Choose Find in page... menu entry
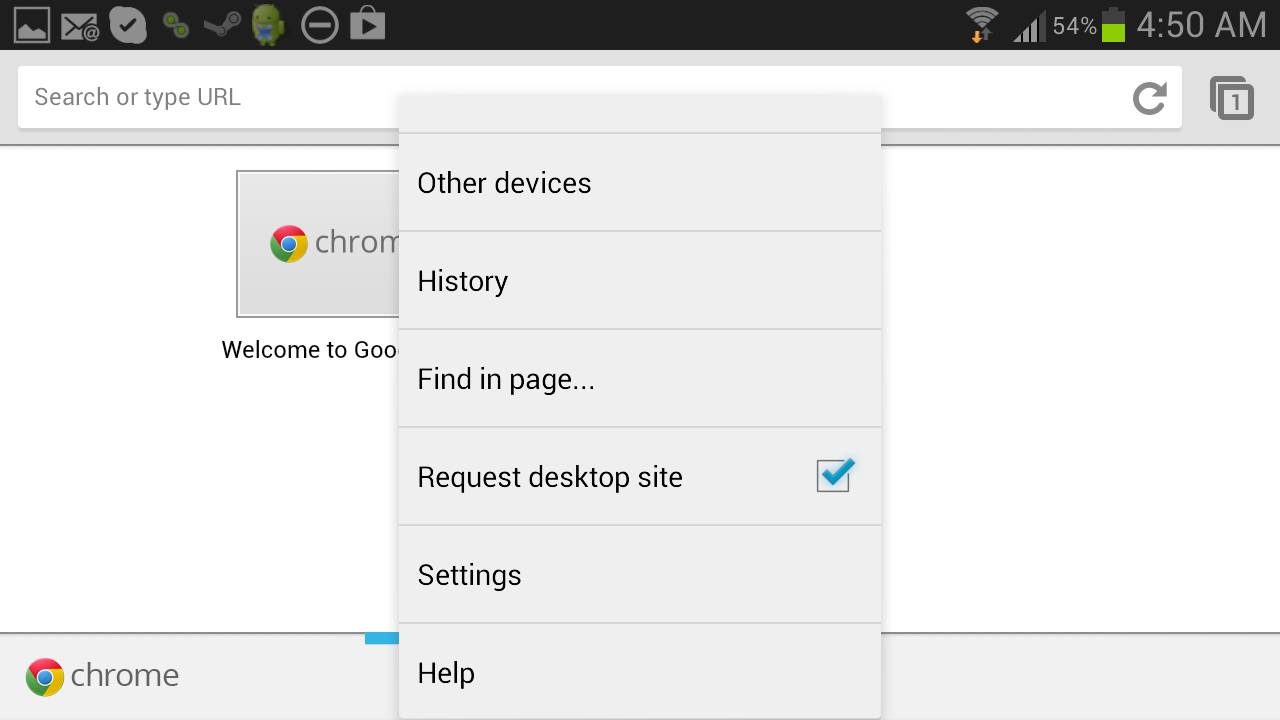This screenshot has width=1280, height=720. [x=640, y=379]
